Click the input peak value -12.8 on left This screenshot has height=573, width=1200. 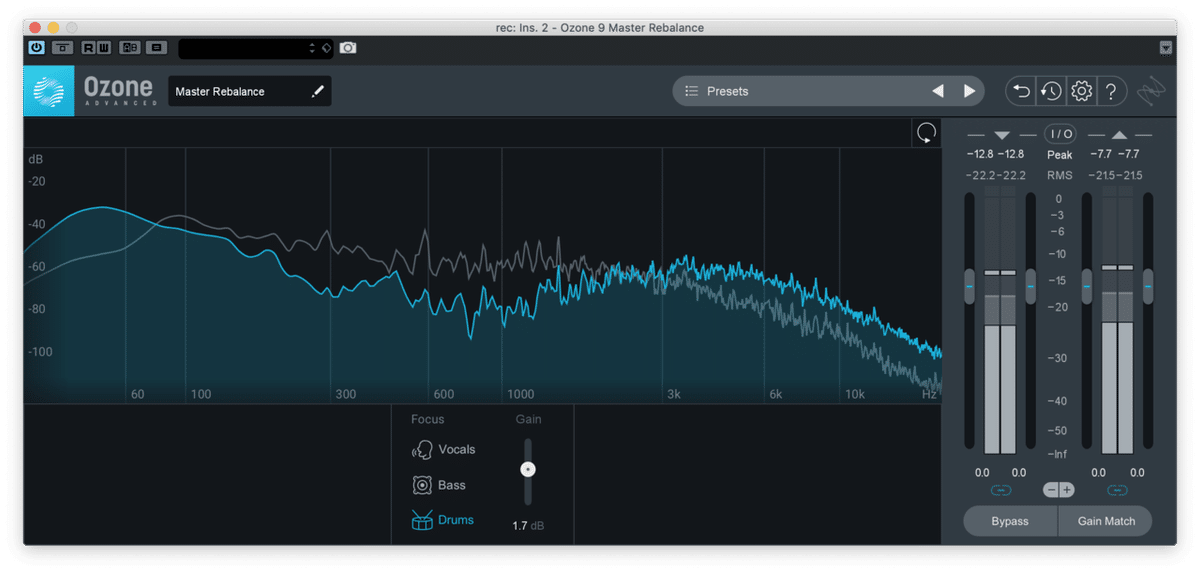[980, 154]
